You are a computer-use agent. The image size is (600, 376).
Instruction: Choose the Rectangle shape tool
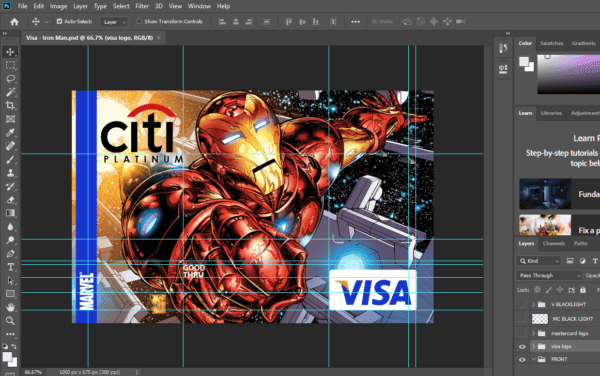(10, 294)
